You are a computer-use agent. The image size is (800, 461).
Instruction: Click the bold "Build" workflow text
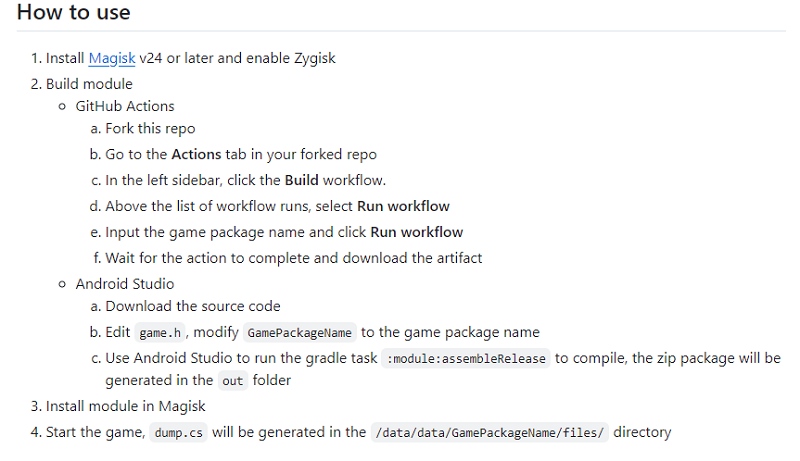click(x=301, y=180)
